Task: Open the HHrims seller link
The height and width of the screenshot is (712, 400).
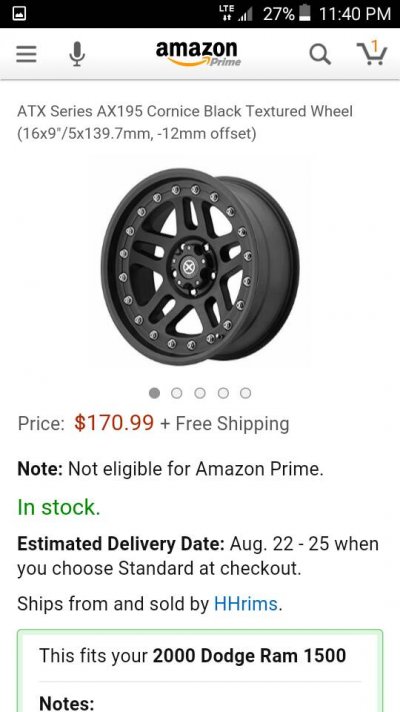Action: (x=246, y=603)
